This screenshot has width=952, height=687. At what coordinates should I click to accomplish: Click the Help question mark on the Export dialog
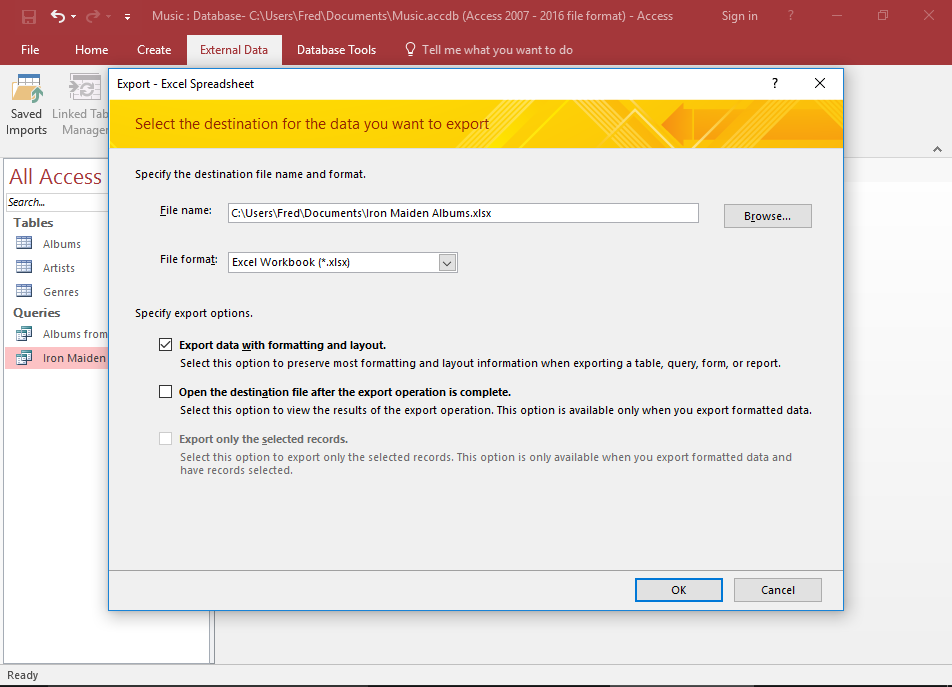click(x=774, y=84)
